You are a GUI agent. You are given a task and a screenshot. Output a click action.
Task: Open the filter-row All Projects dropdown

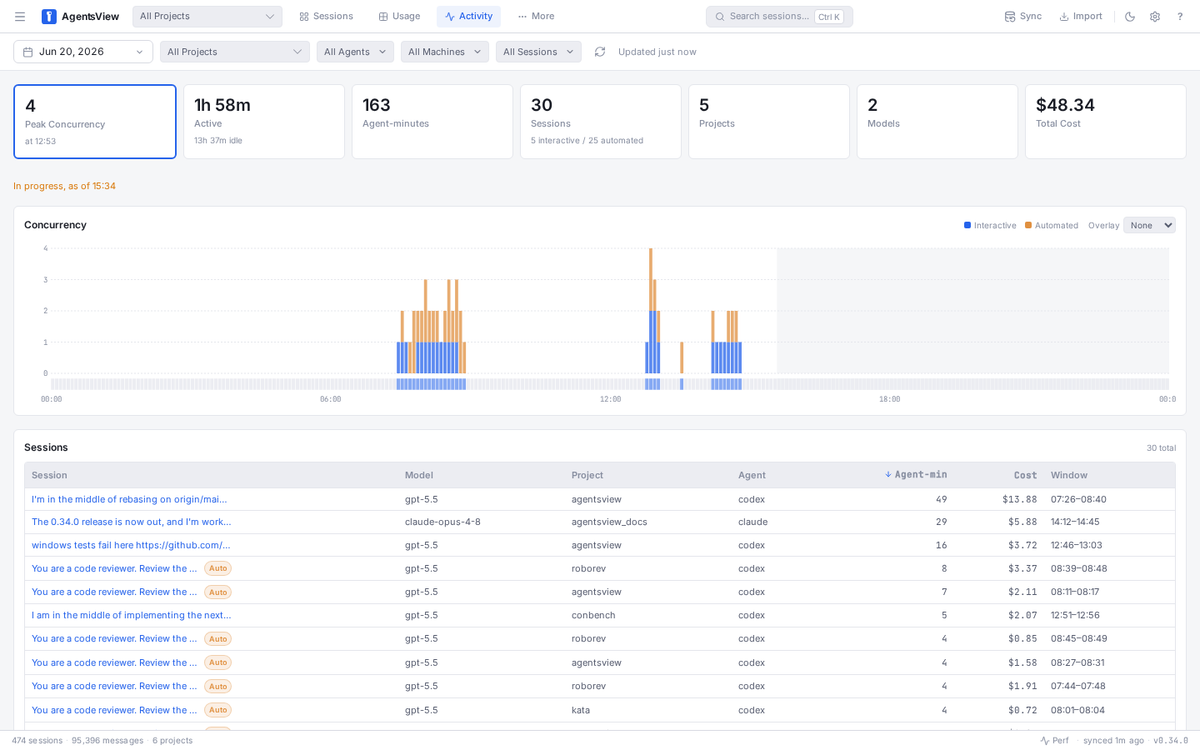(235, 52)
